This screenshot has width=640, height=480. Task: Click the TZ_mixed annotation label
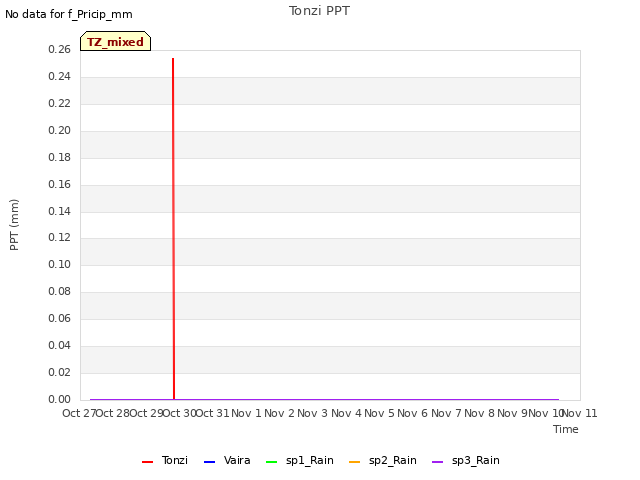(x=116, y=41)
